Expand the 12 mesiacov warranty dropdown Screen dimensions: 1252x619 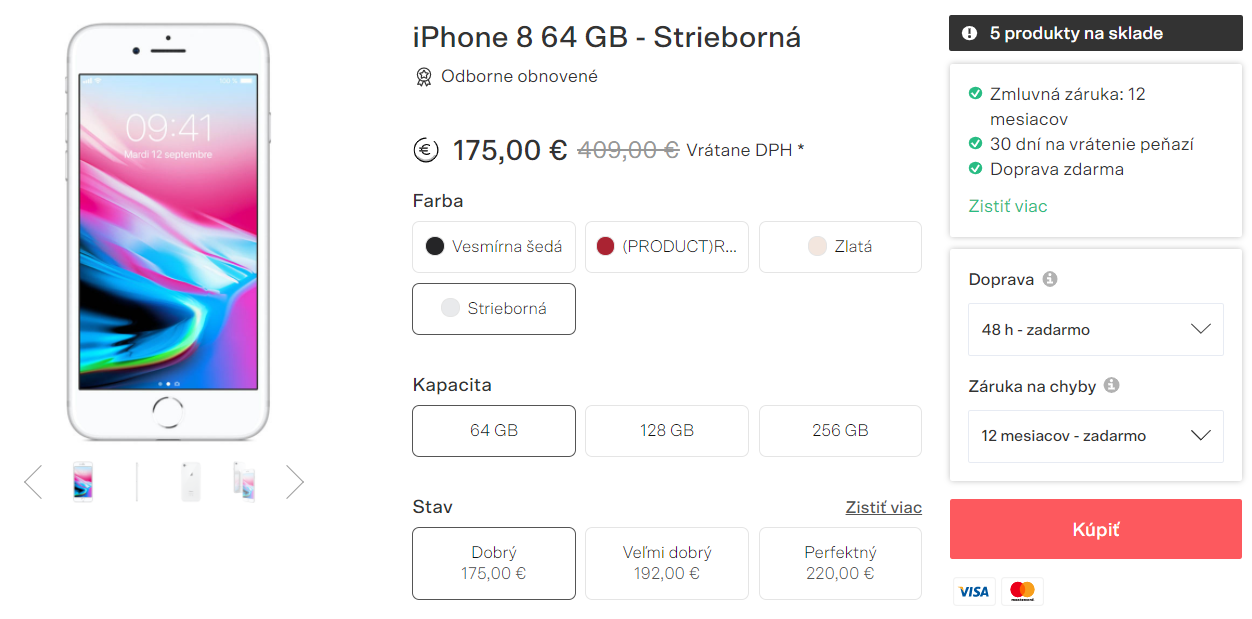tap(1095, 436)
